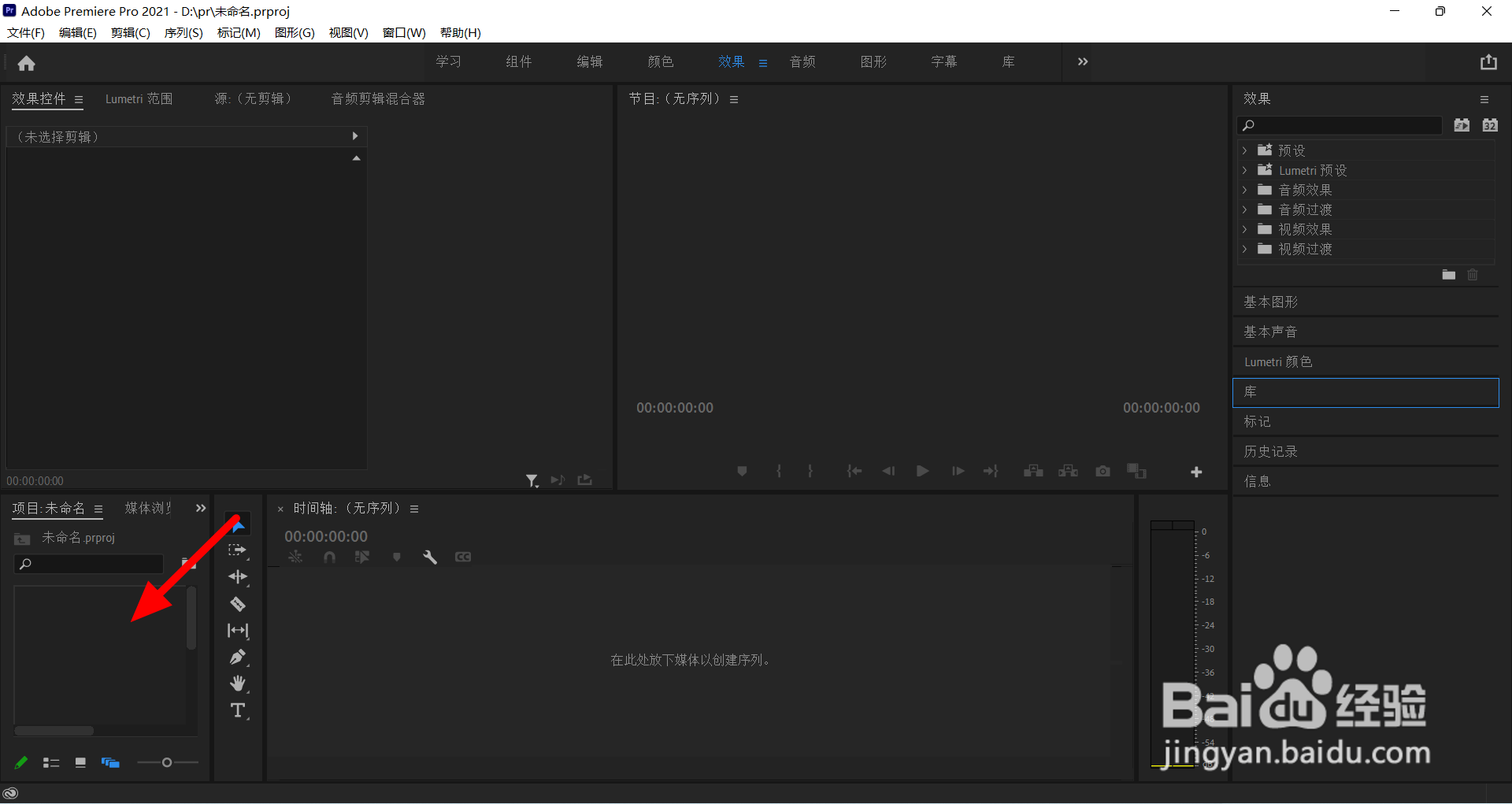Click the Add Marker icon in Program monitor
The width and height of the screenshot is (1512, 804).
coord(742,471)
